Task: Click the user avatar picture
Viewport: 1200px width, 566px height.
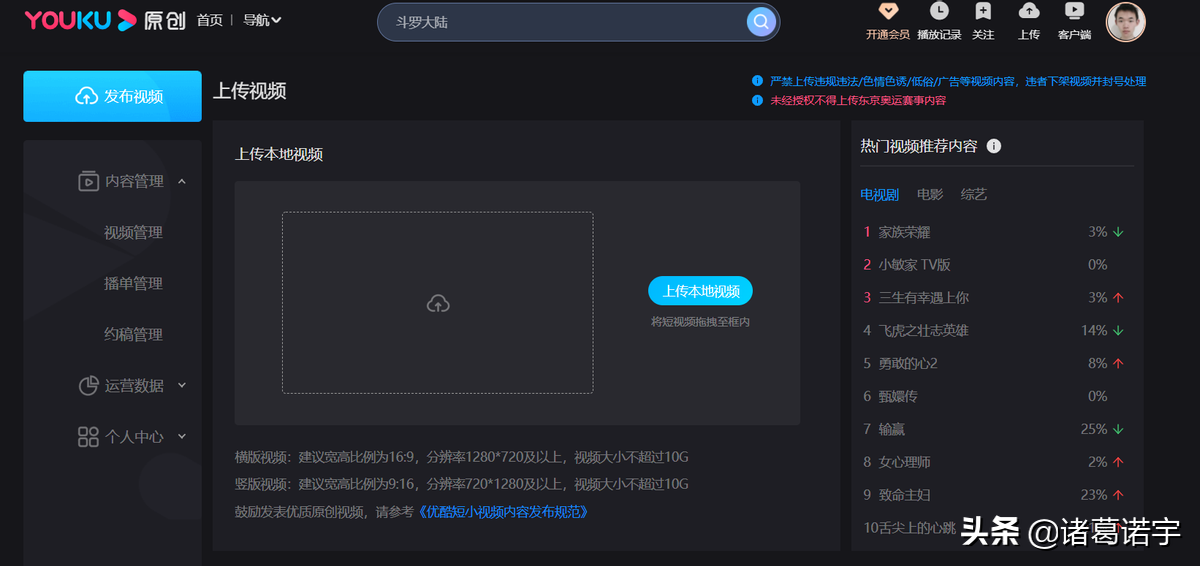Action: click(1125, 21)
